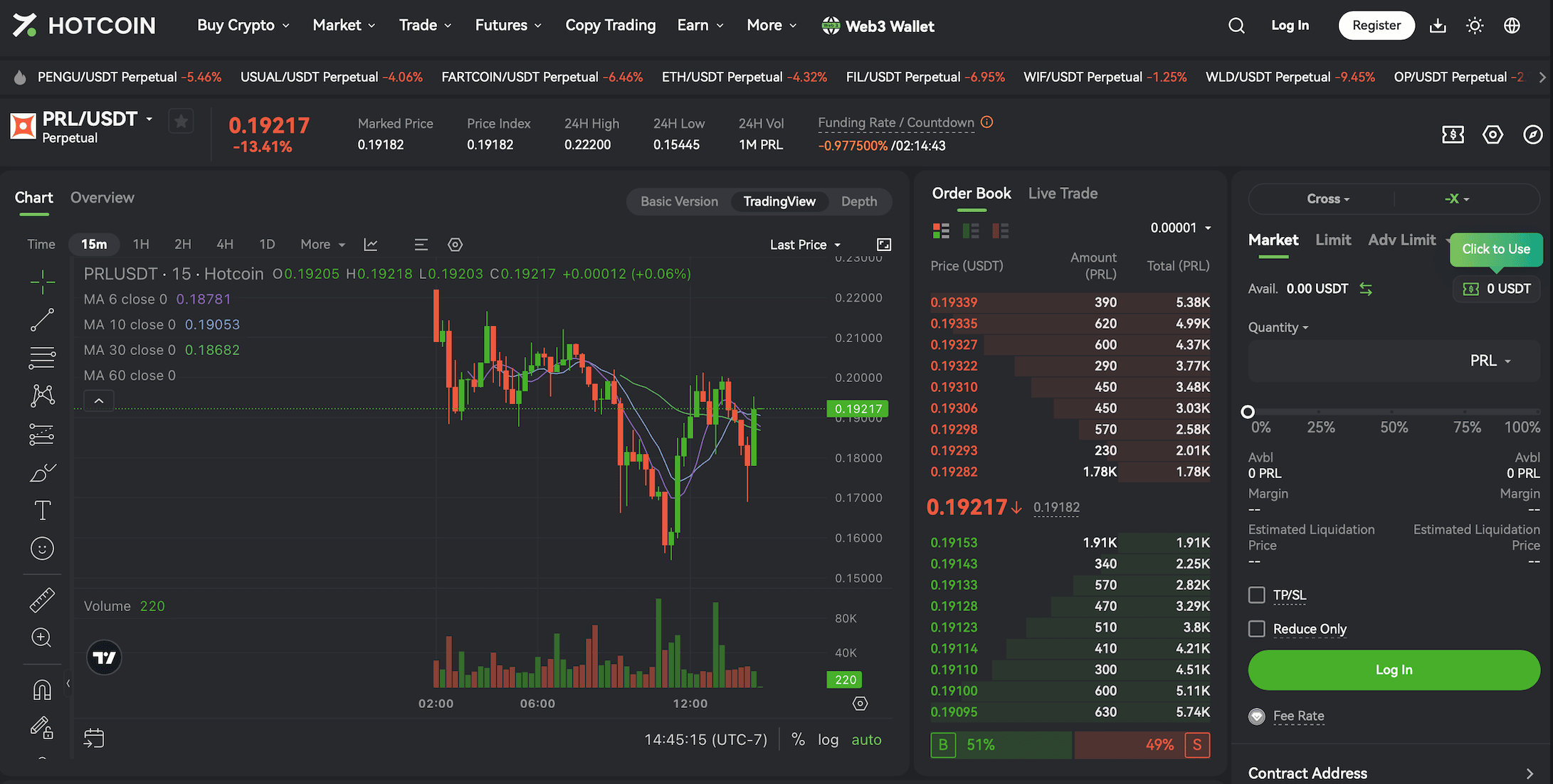1553x784 pixels.
Task: Select the 1H timeframe
Action: pyautogui.click(x=141, y=245)
